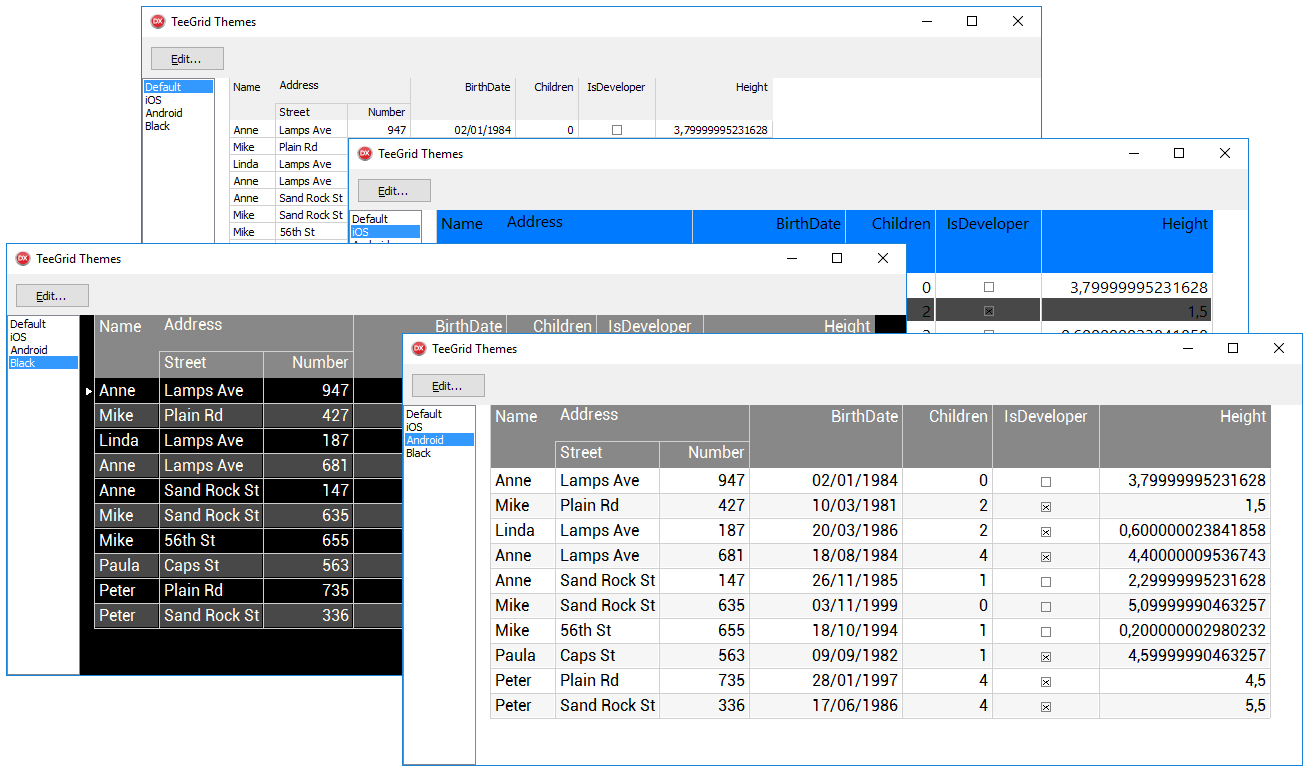Click the app icon in the iOS-themed window title bar

(365, 154)
